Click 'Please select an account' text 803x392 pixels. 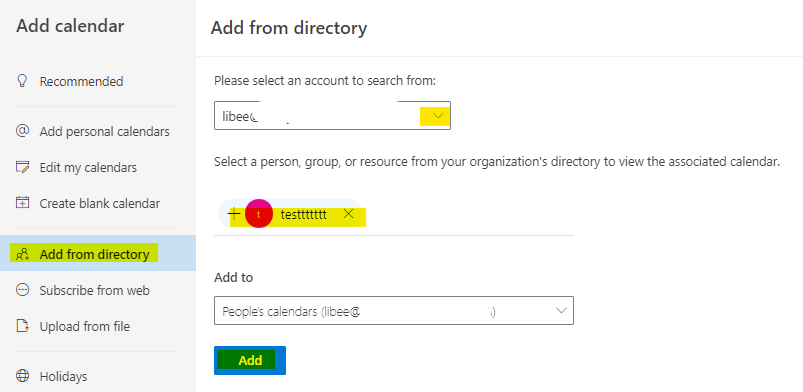325,81
